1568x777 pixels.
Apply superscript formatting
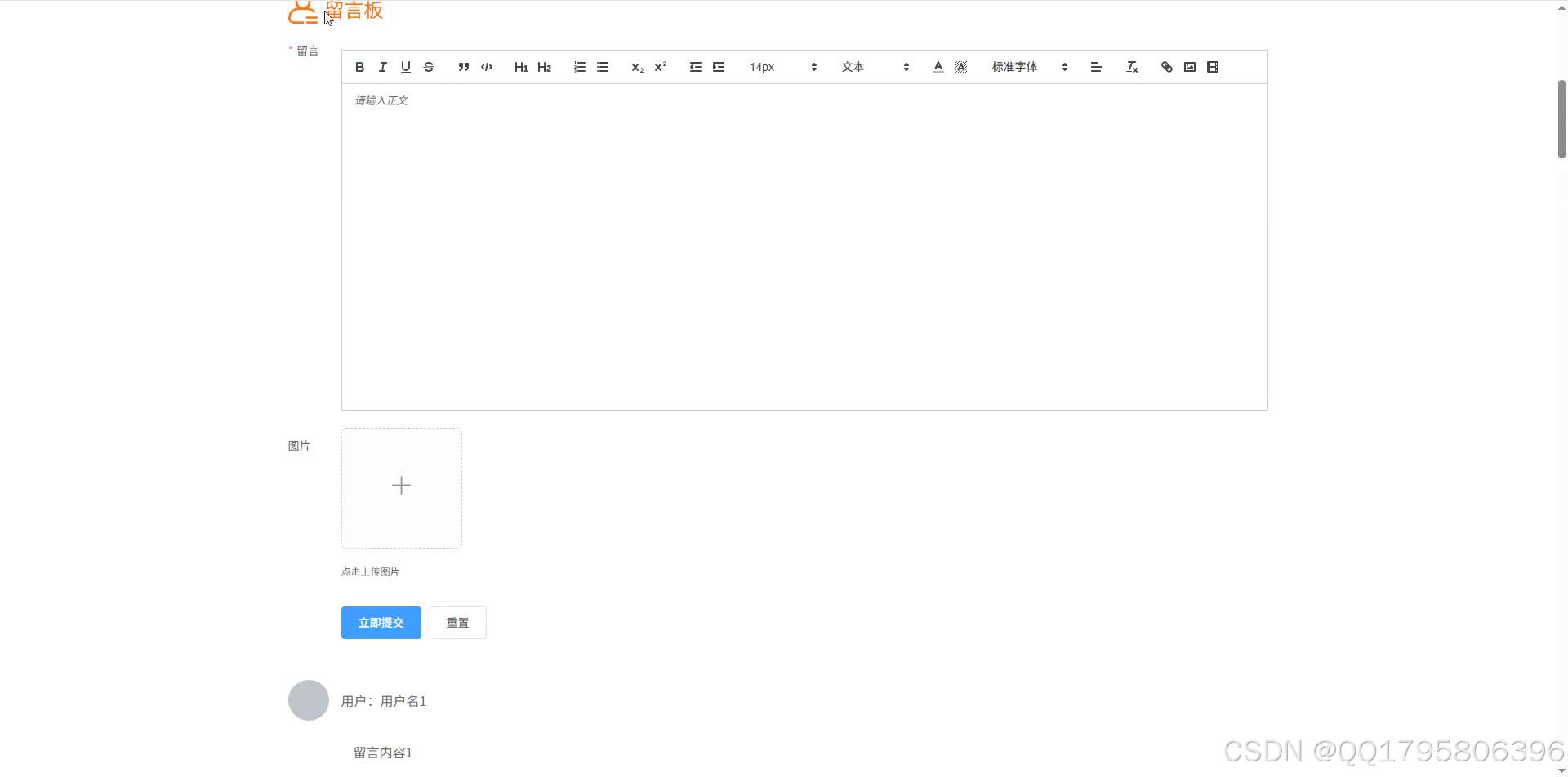(x=660, y=67)
